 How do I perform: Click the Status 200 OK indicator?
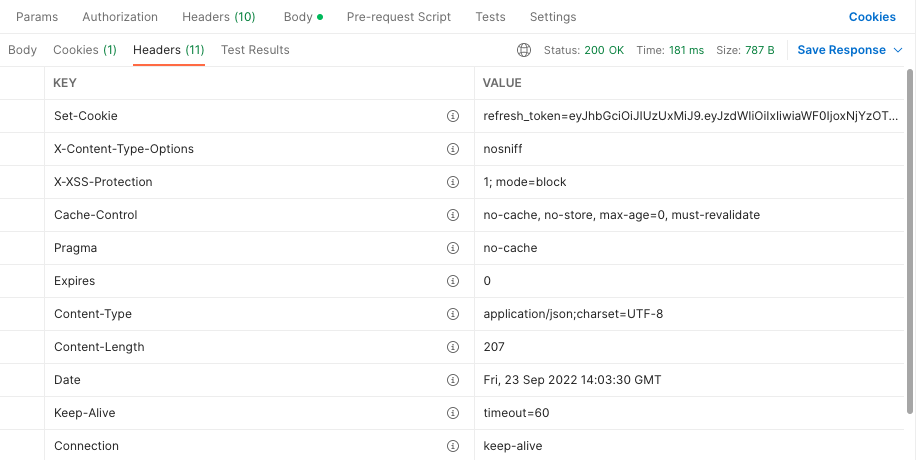pos(584,50)
